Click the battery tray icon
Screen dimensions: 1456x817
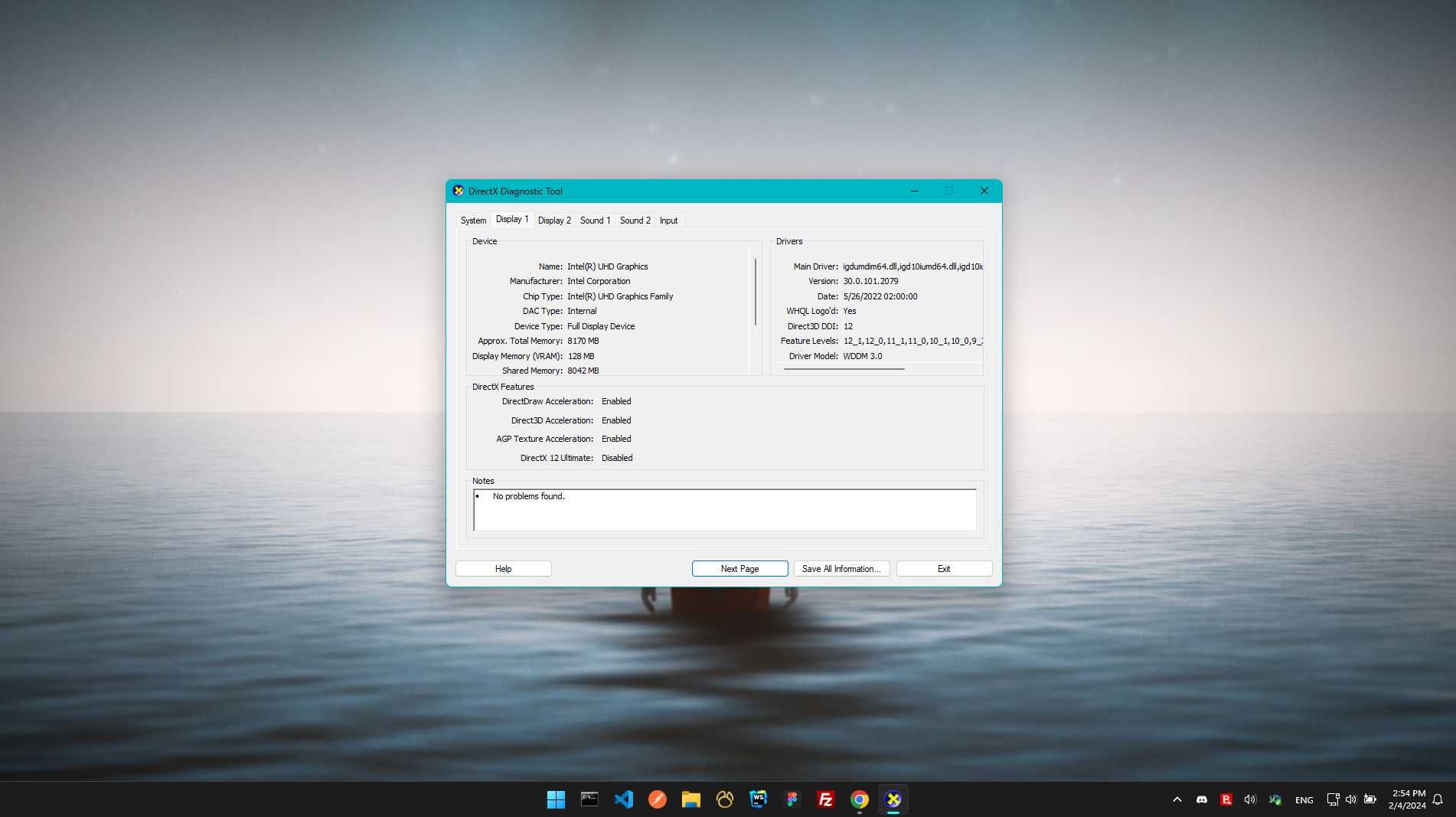click(x=1370, y=799)
